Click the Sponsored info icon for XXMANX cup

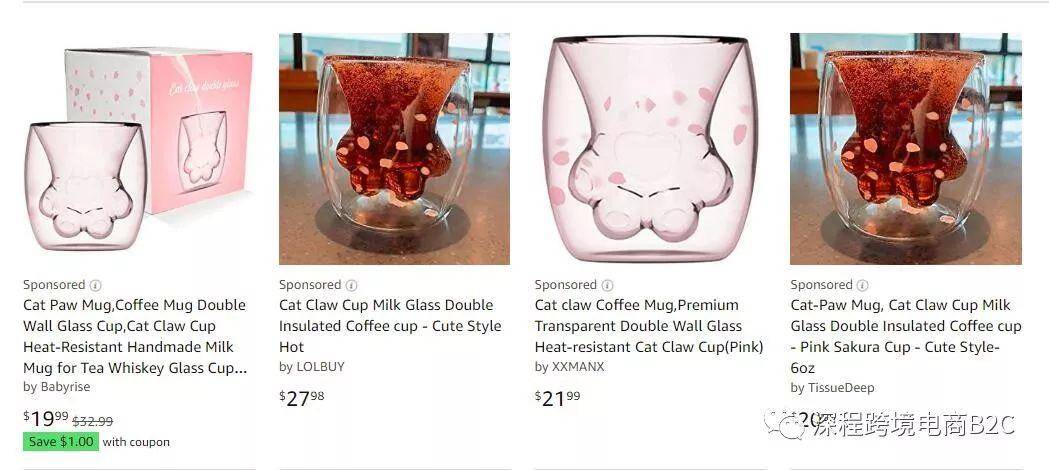(607, 285)
